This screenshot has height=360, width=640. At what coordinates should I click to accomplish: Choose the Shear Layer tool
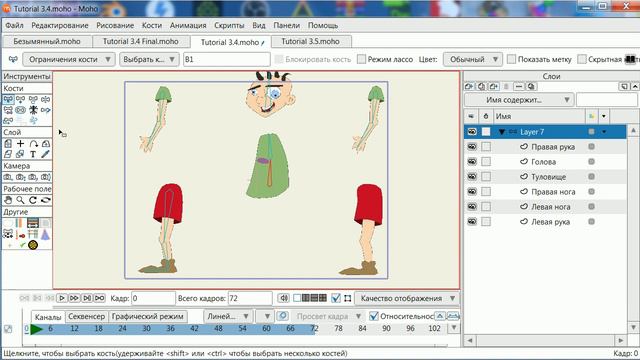(8, 154)
